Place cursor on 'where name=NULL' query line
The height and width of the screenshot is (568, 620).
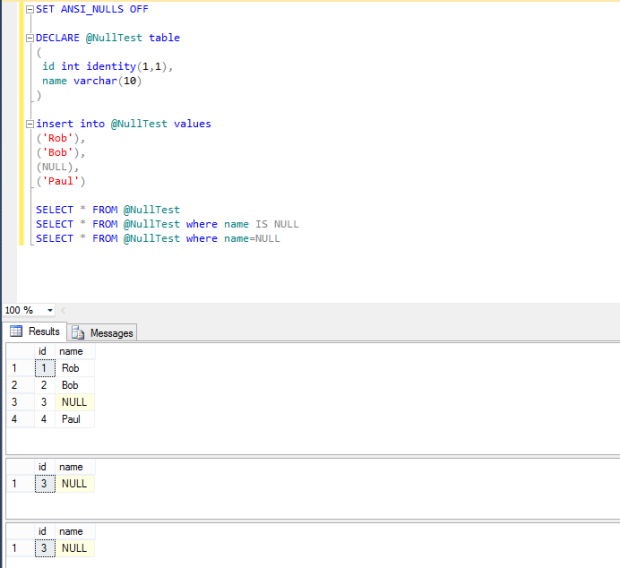coord(232,239)
